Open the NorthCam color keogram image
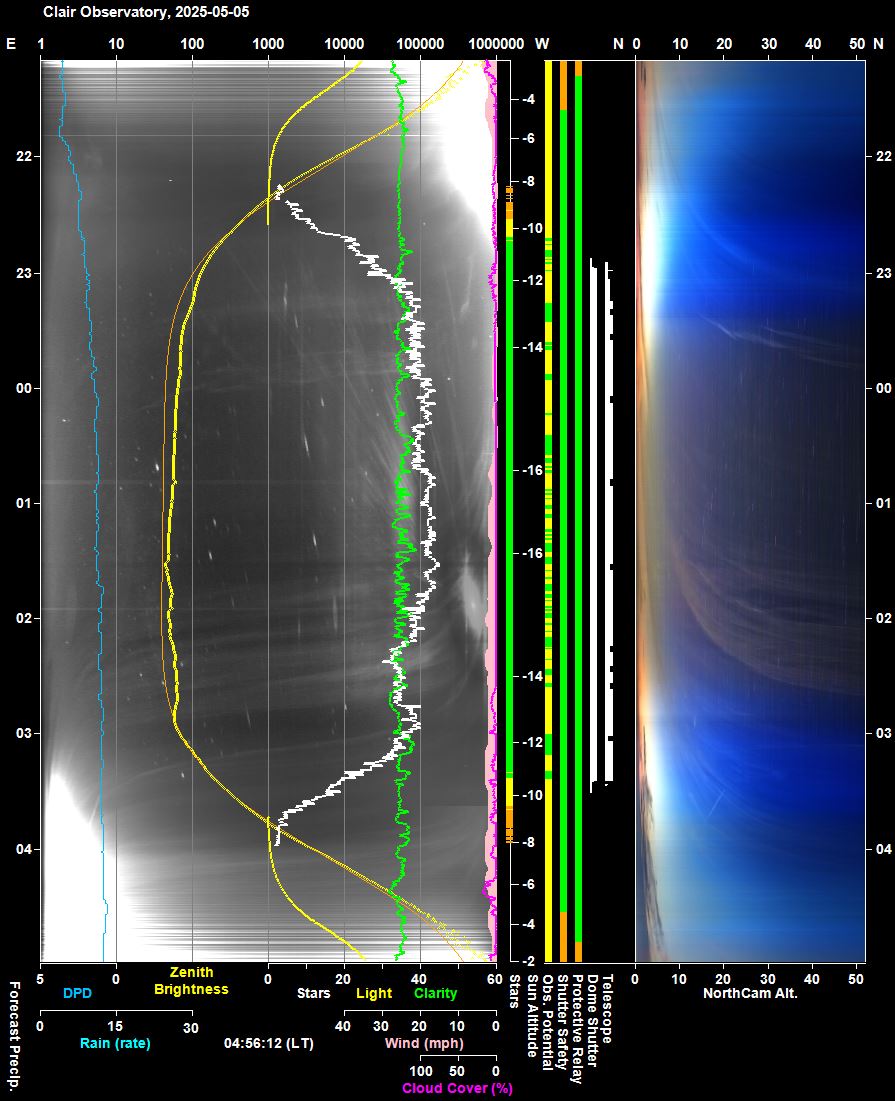895x1101 pixels. (750, 511)
